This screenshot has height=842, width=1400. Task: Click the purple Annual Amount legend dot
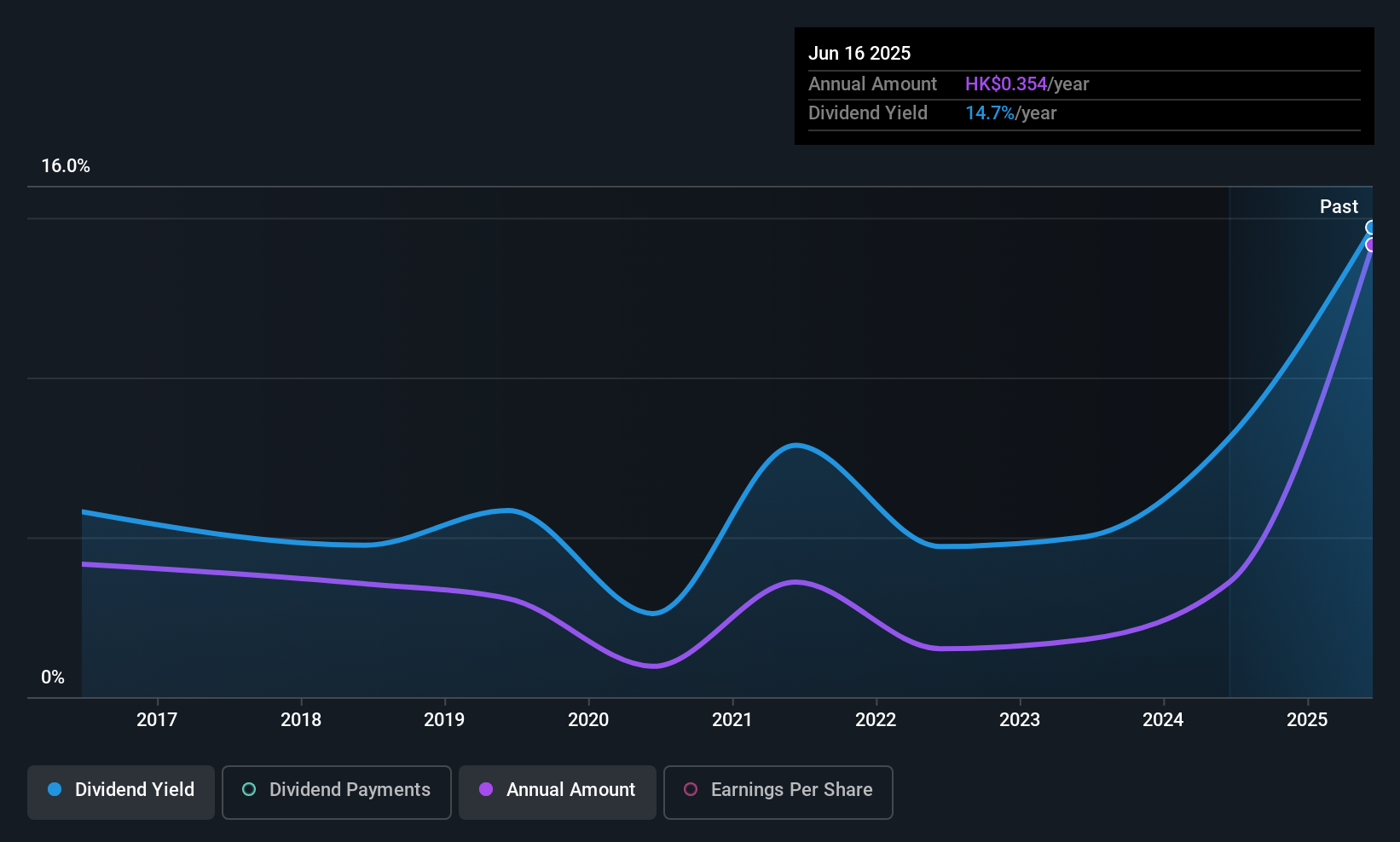485,790
